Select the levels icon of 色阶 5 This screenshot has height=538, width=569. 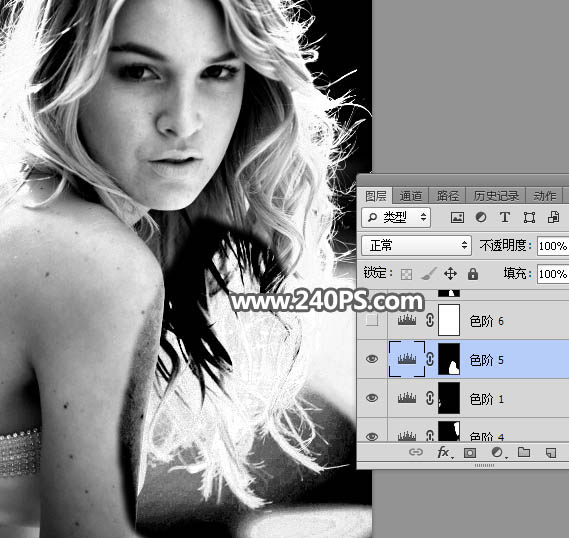click(406, 359)
